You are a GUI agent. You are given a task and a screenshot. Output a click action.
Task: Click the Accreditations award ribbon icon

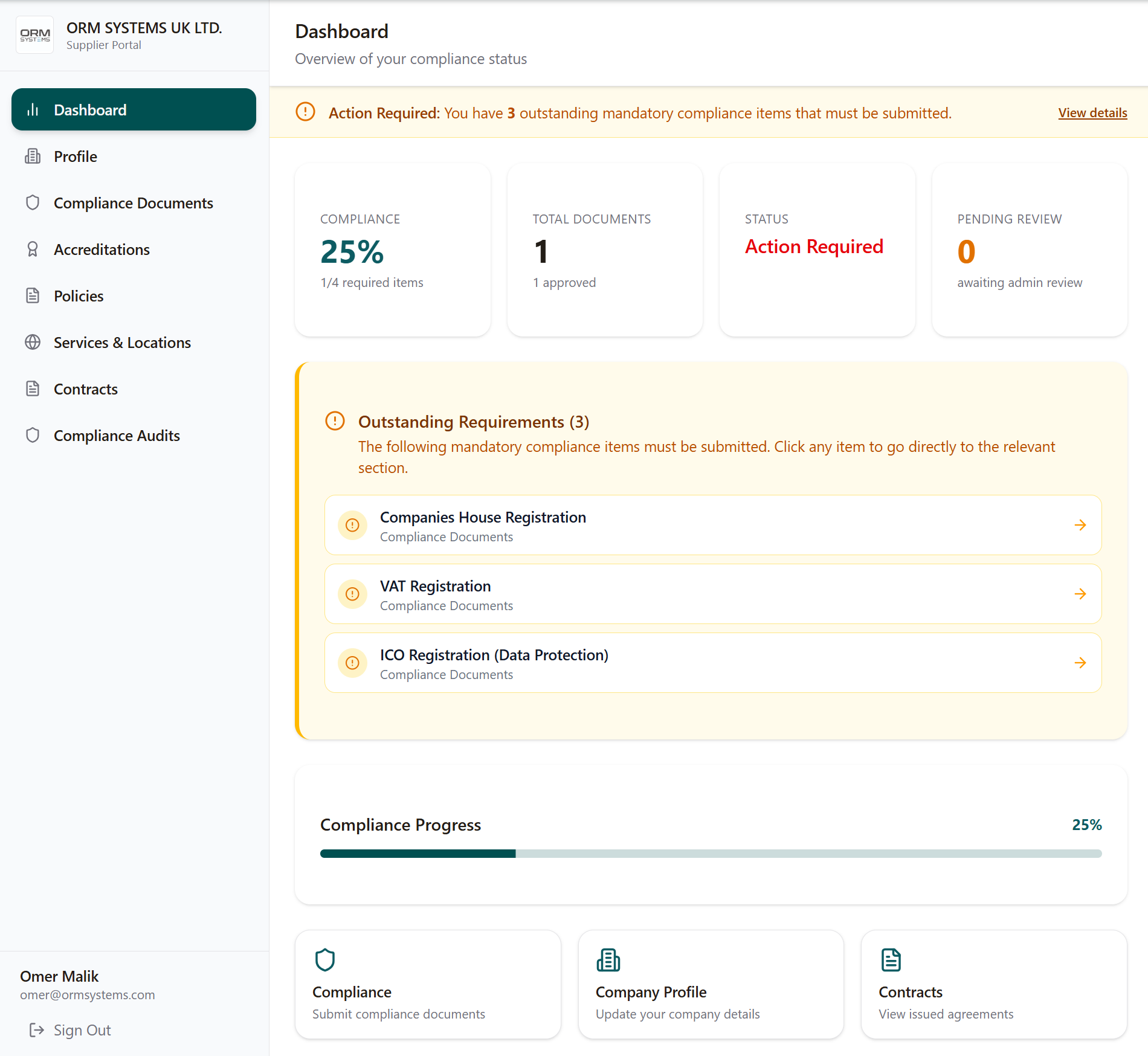pos(33,250)
